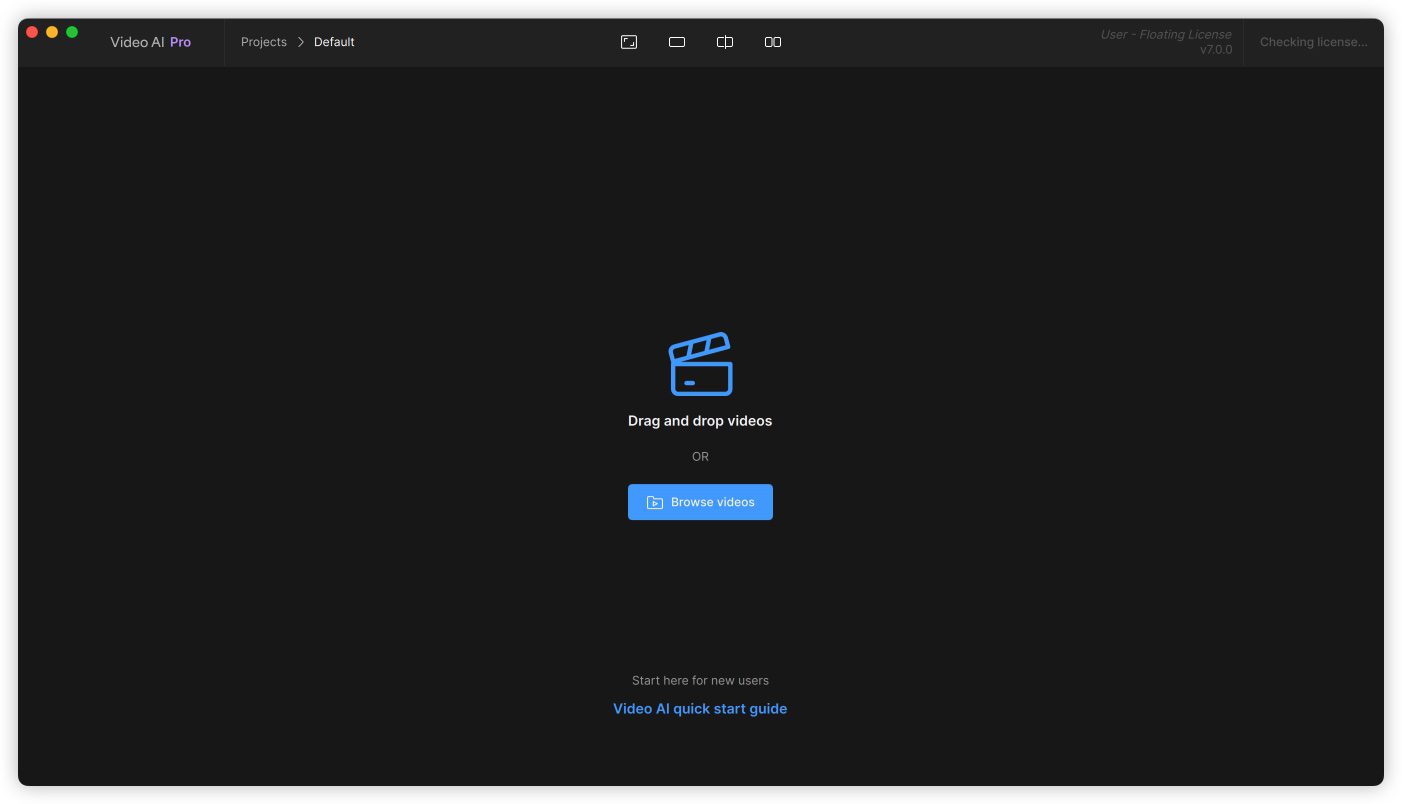This screenshot has width=1402, height=804.
Task: Close the window with red button
Action: (x=32, y=32)
